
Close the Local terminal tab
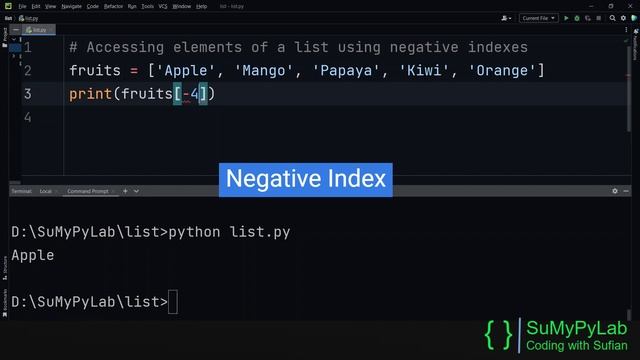[x=56, y=191]
